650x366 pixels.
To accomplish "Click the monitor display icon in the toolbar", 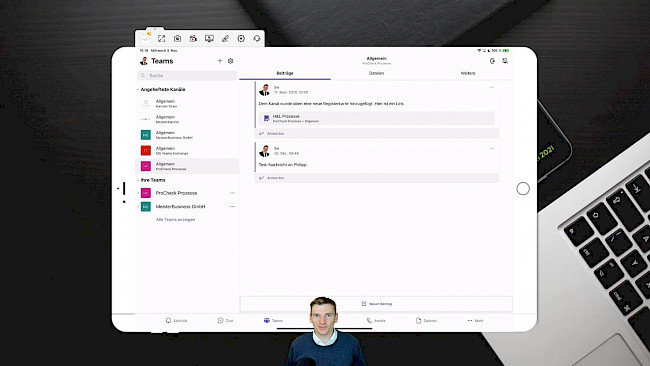I will [209, 39].
